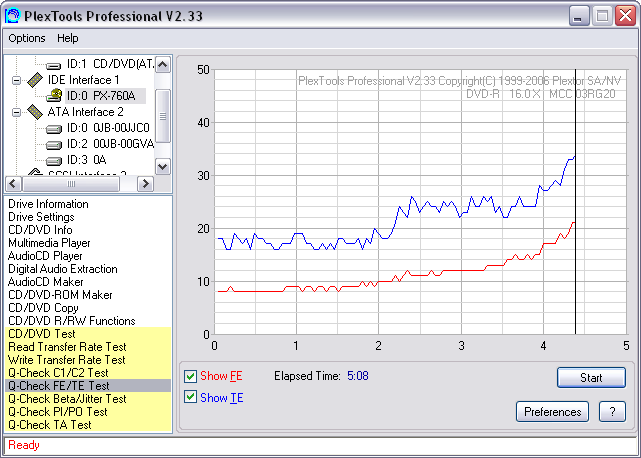Open CD/DVD R/RW Functions
Image resolution: width=641 pixels, height=458 pixels.
[x=72, y=321]
